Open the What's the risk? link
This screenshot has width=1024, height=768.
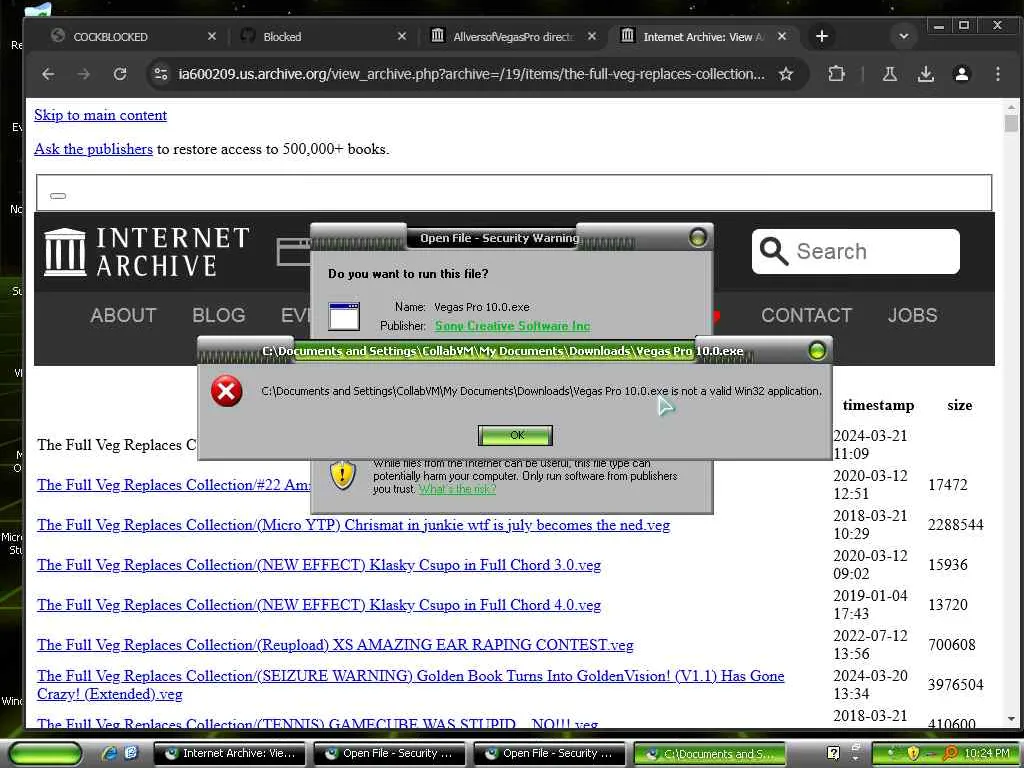(457, 489)
